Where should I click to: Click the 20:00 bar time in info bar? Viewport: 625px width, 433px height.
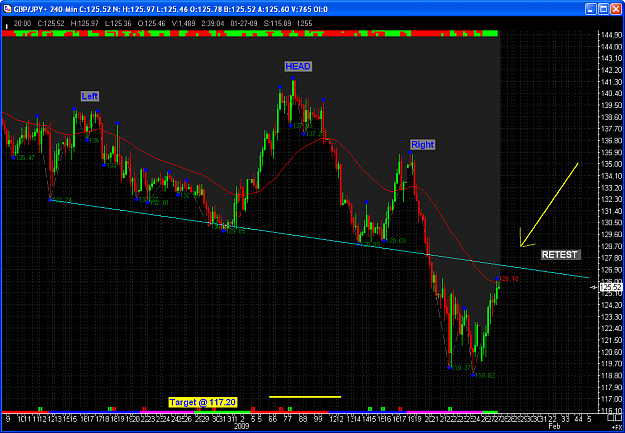tap(22, 24)
